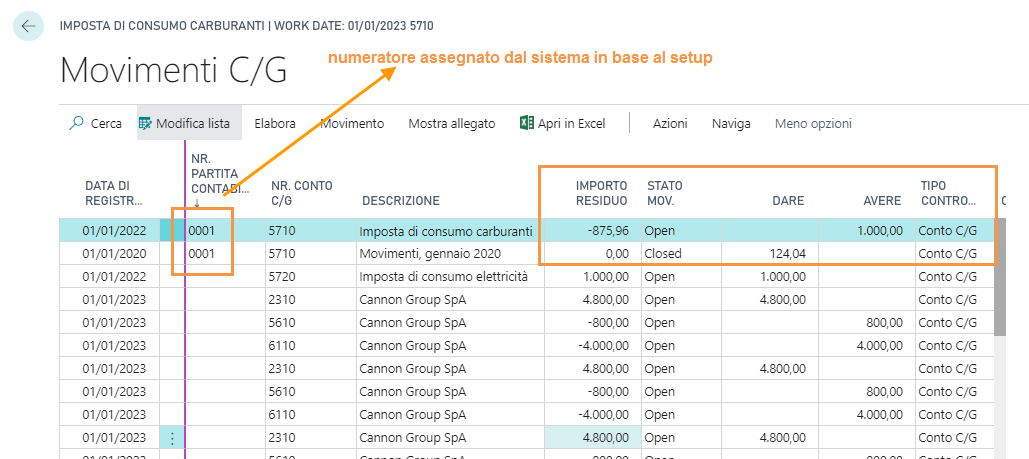
Task: Open the Naviga menu
Action: [731, 124]
